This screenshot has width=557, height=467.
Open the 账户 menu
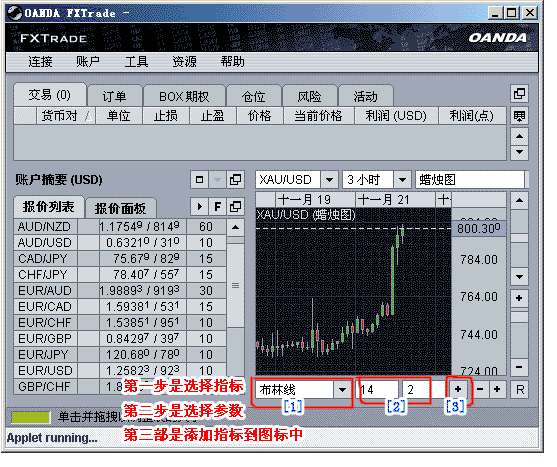coord(88,62)
